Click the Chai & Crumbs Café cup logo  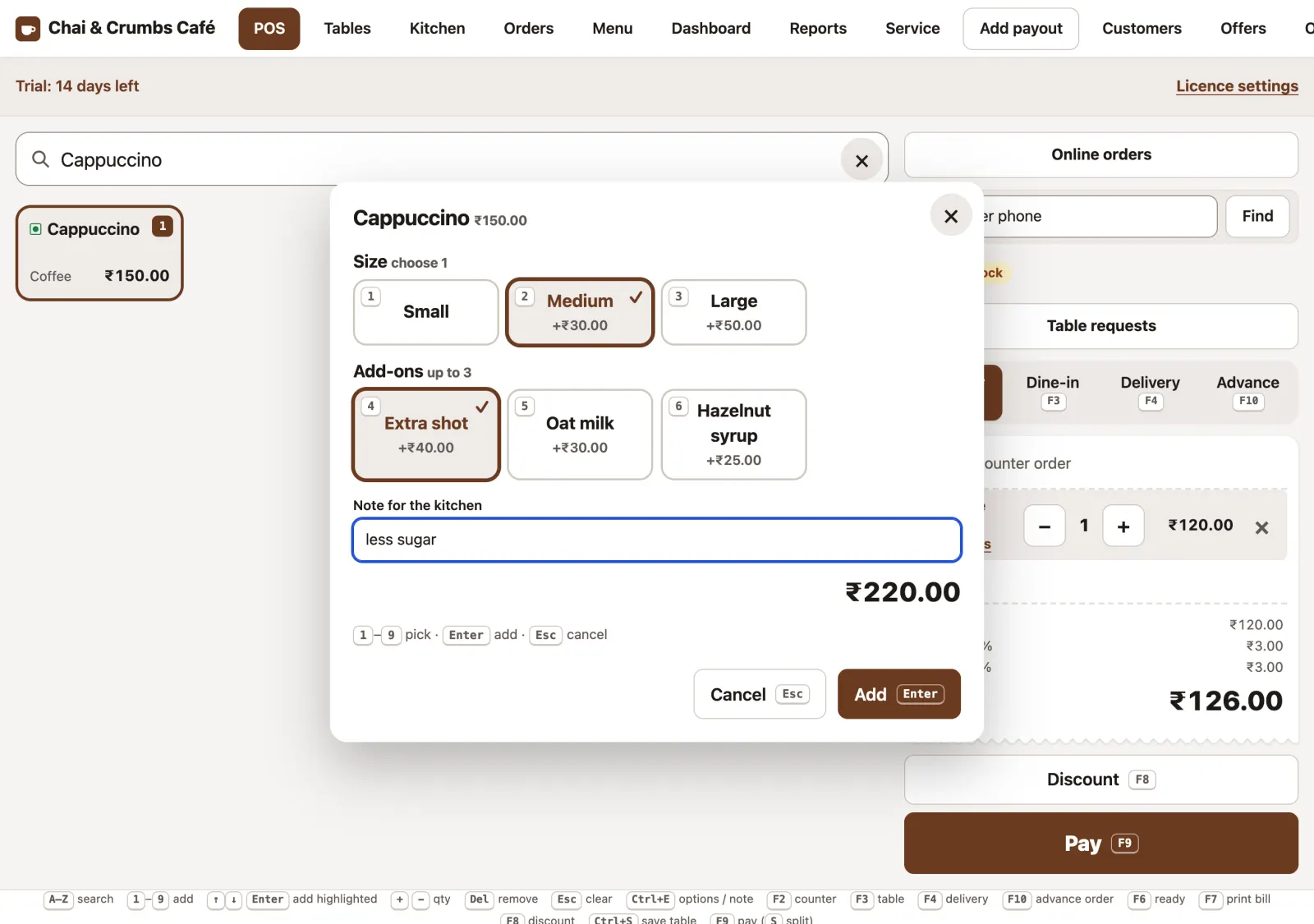(x=28, y=29)
